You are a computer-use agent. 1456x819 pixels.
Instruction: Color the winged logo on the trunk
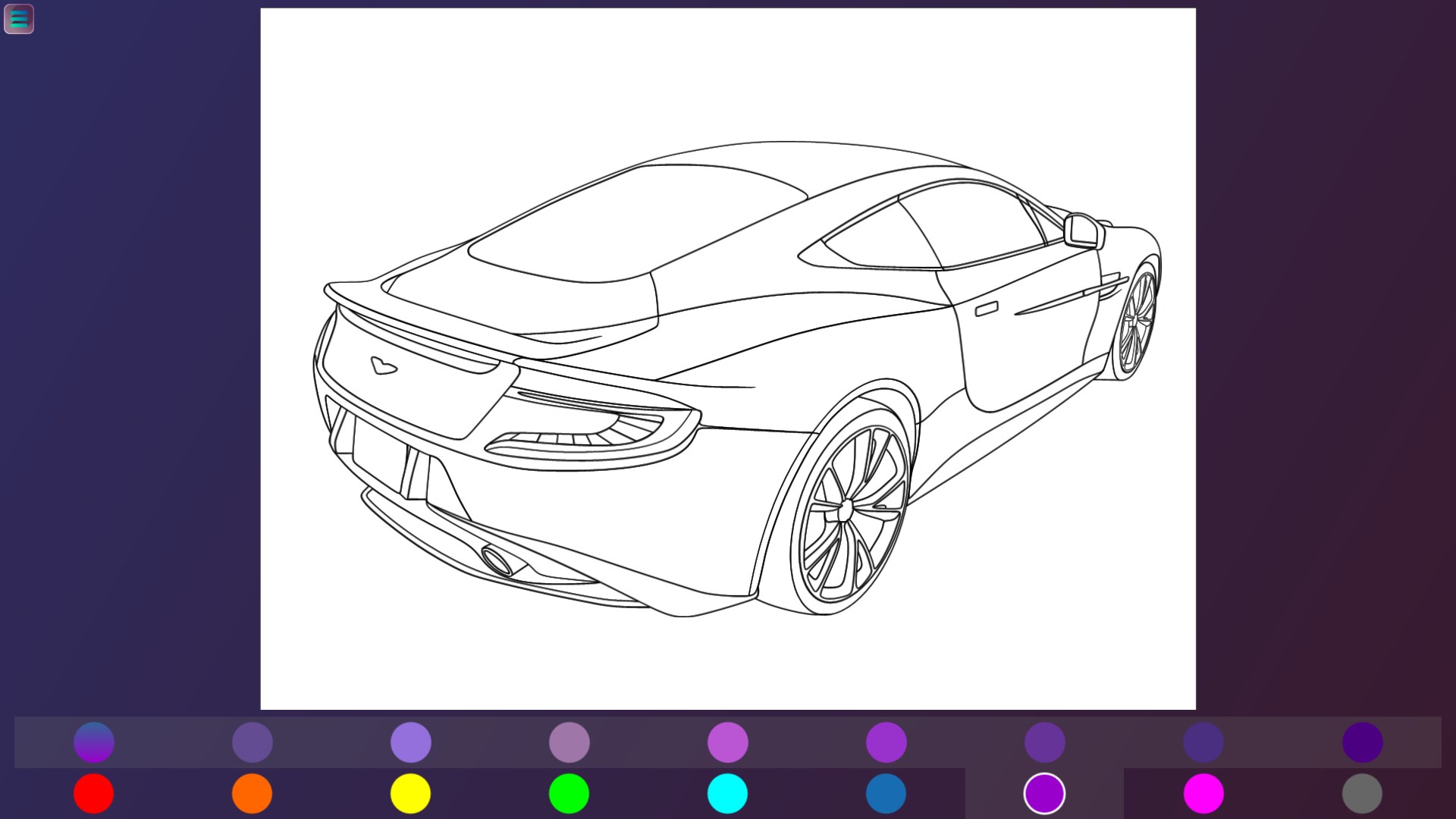[384, 366]
